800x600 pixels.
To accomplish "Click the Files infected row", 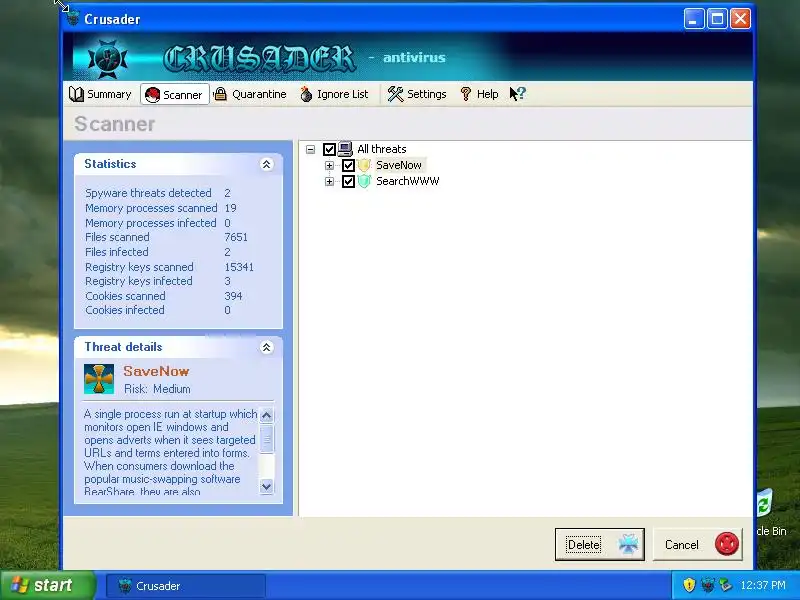I will [x=158, y=252].
